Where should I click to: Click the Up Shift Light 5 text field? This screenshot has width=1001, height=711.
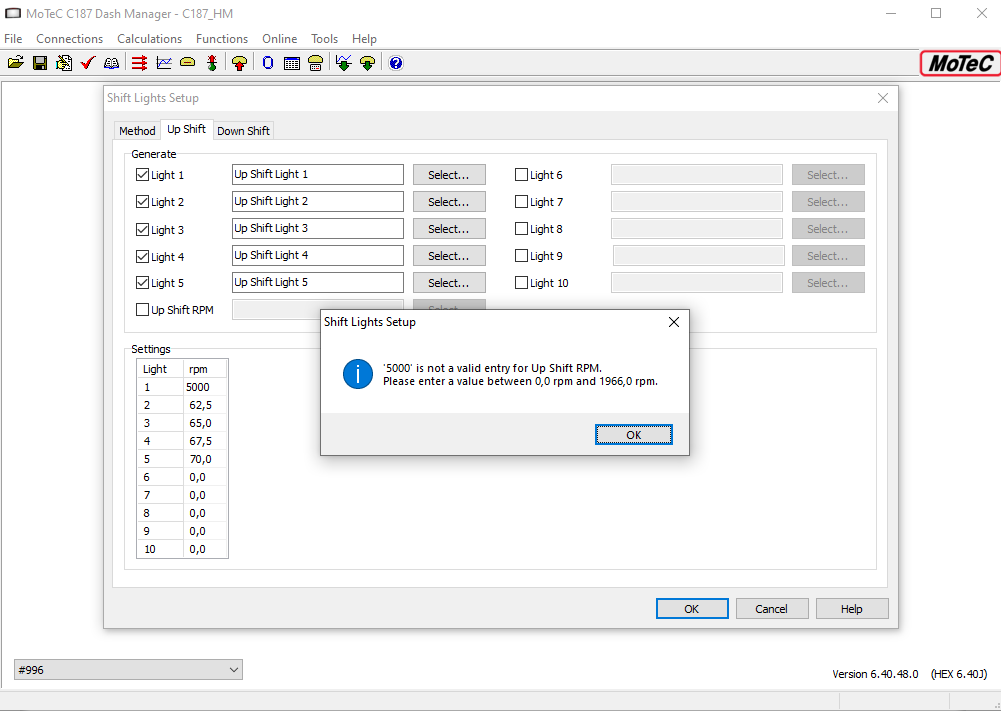point(318,282)
